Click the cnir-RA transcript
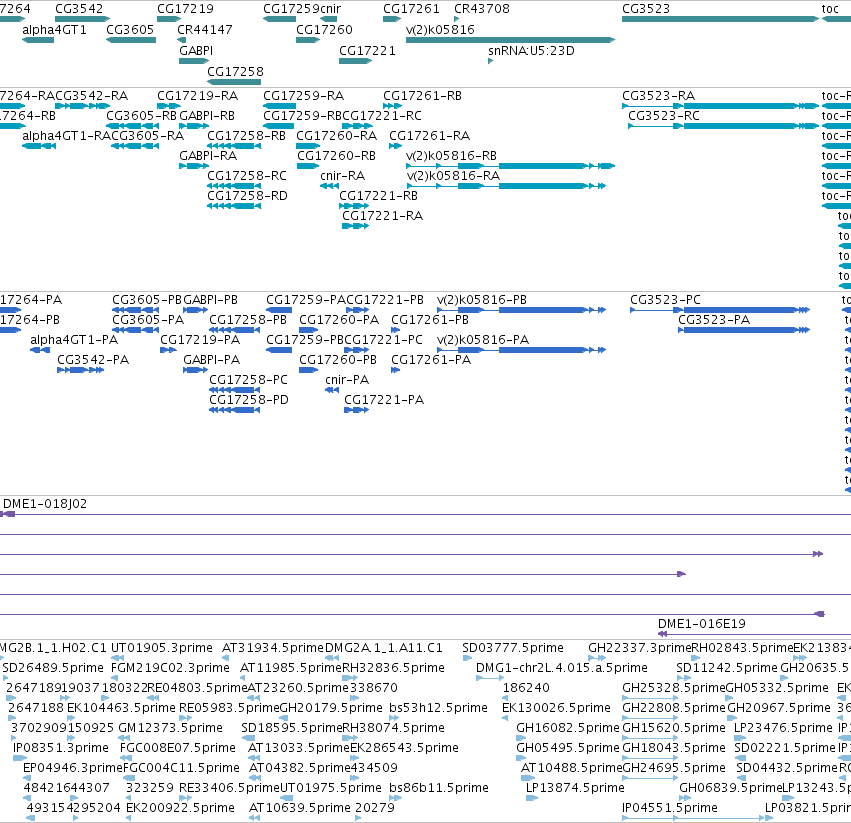851x823 pixels. pyautogui.click(x=329, y=186)
